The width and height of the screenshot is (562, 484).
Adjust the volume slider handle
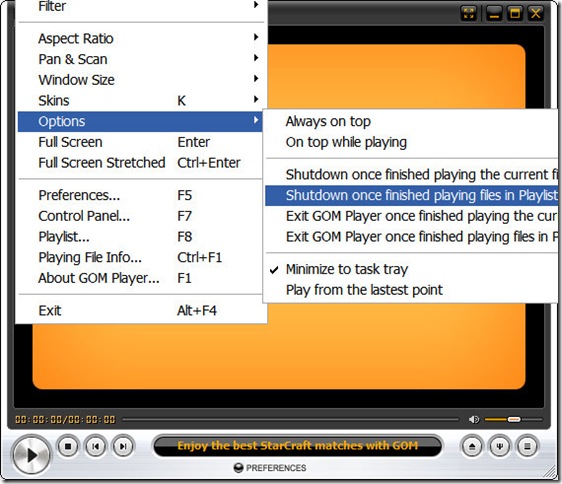coord(514,419)
